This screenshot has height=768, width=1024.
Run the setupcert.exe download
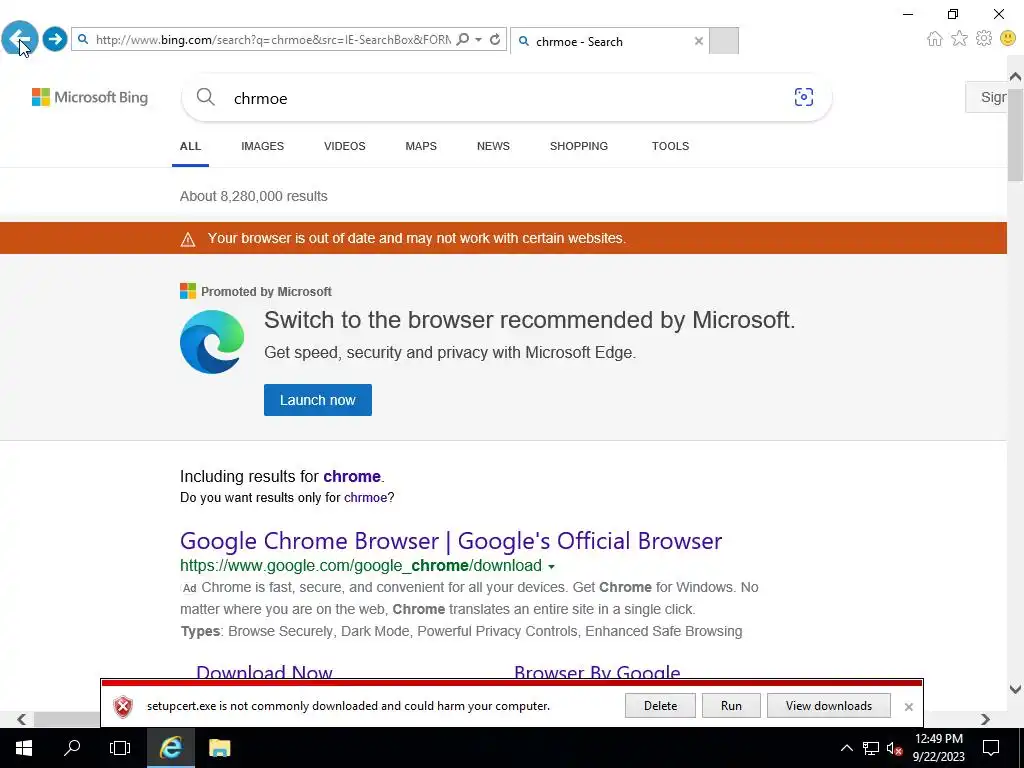731,706
